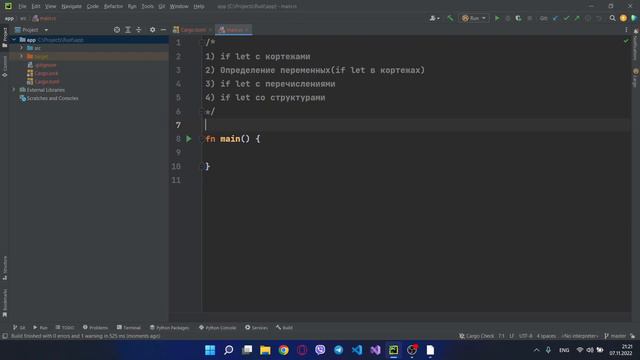This screenshot has width=640, height=360.
Task: Open the Commit tool window side tab
Action: click(x=4, y=67)
